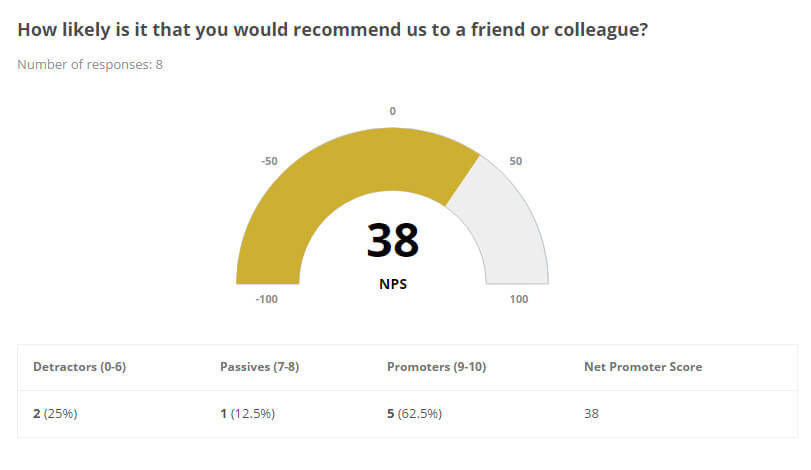Click the -50 gauge tick label
Viewport: 811px width, 470px height.
[x=269, y=160]
